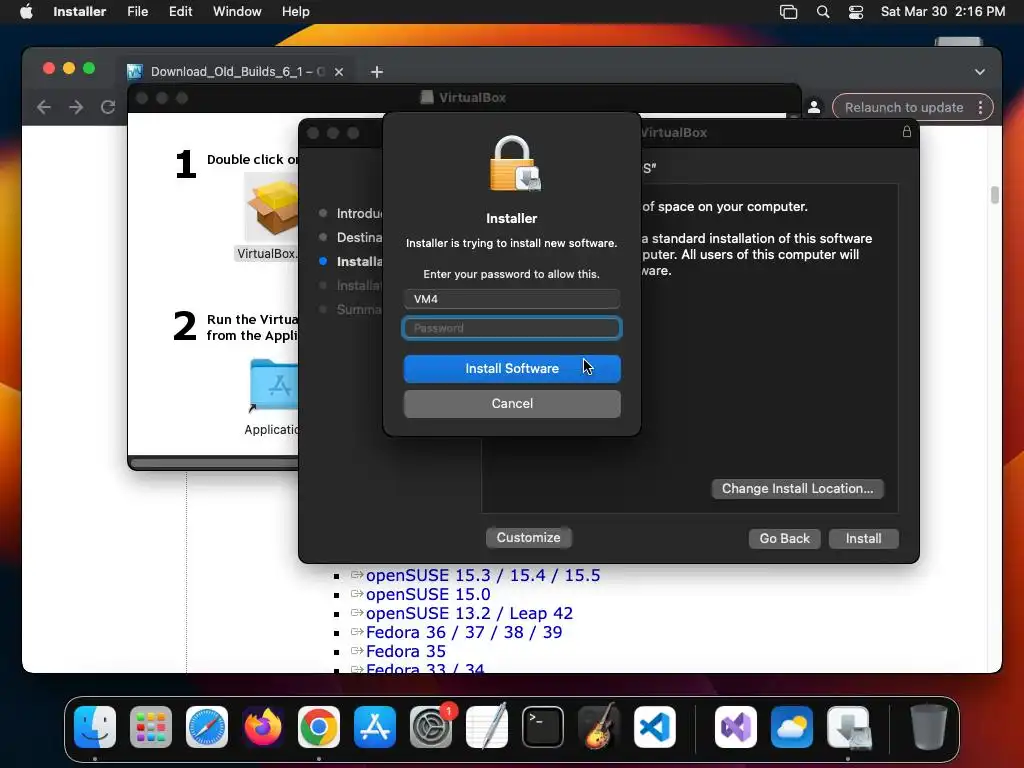Open the weather cloud app in the Dock
The height and width of the screenshot is (768, 1024).
[792, 726]
